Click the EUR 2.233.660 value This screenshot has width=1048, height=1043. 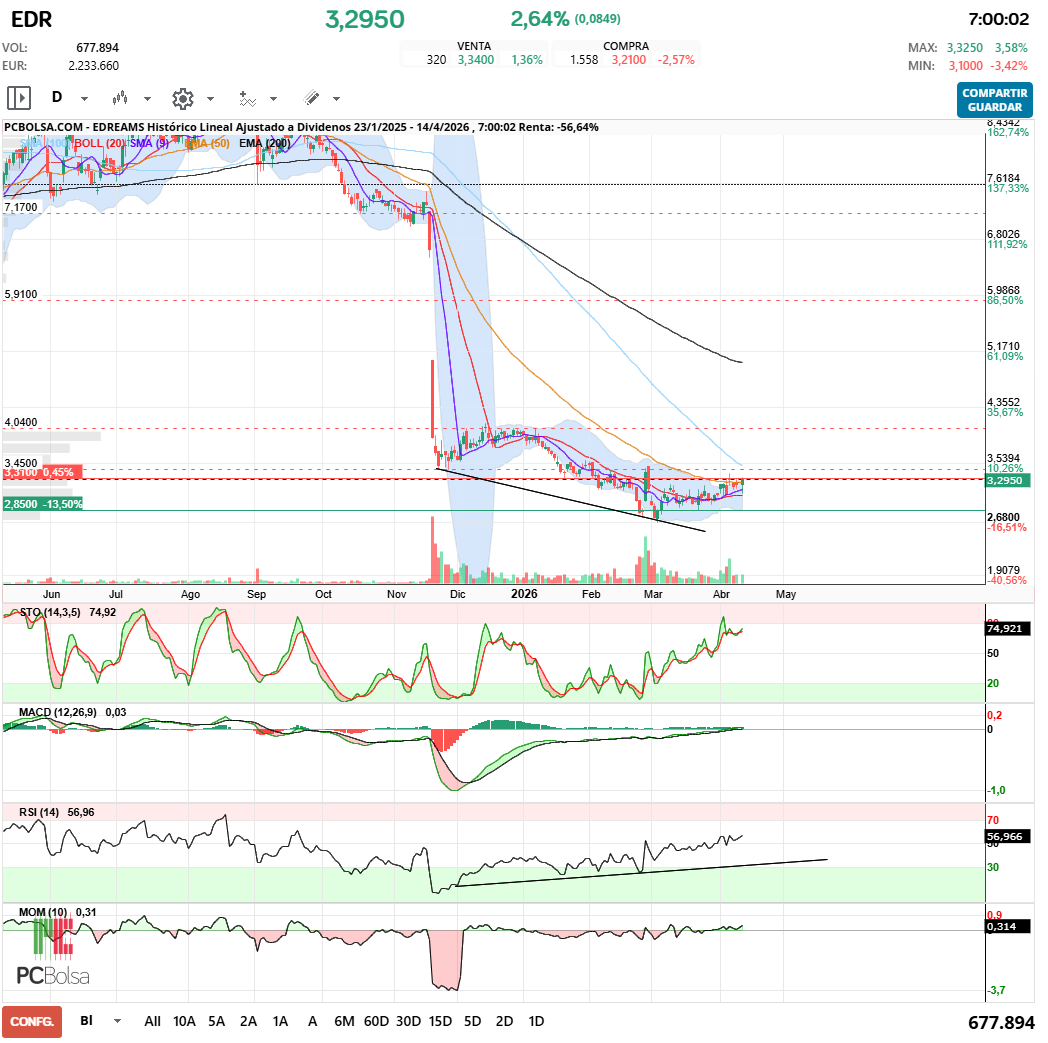coord(94,66)
